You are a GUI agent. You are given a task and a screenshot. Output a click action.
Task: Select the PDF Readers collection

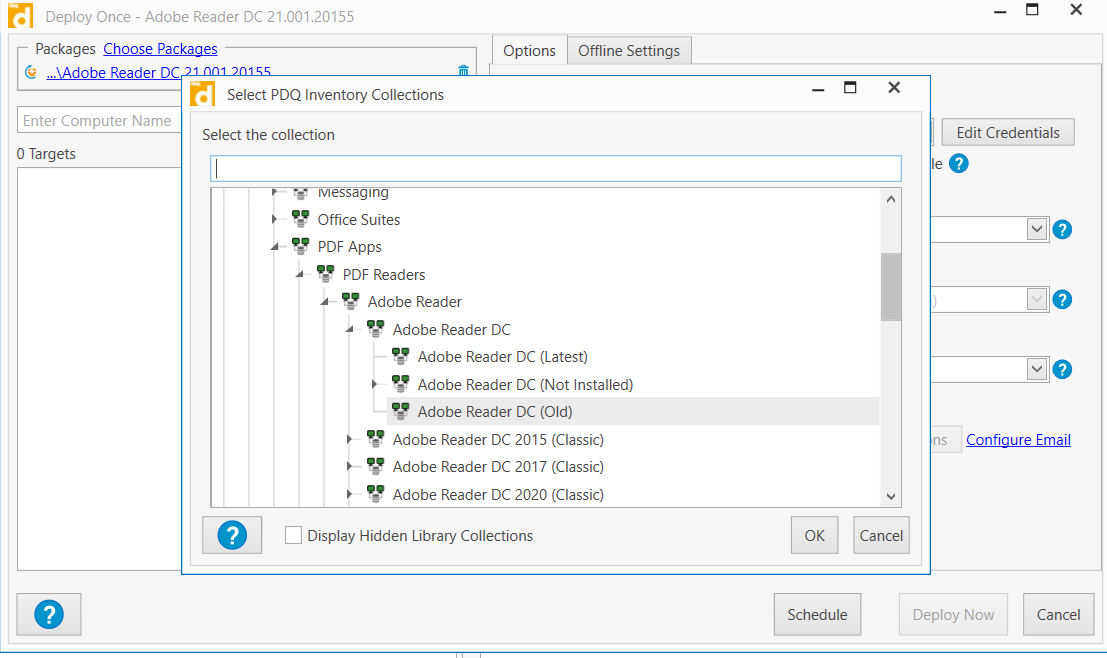383,274
